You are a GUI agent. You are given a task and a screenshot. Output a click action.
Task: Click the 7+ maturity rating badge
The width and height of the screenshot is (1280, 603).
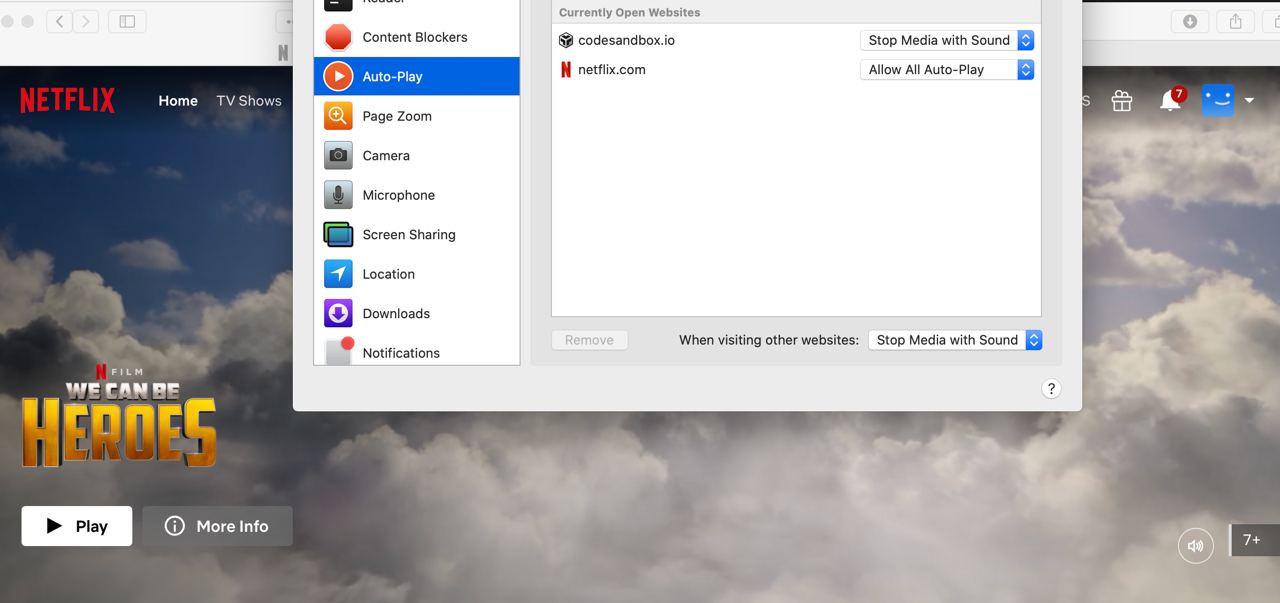[x=1254, y=540]
